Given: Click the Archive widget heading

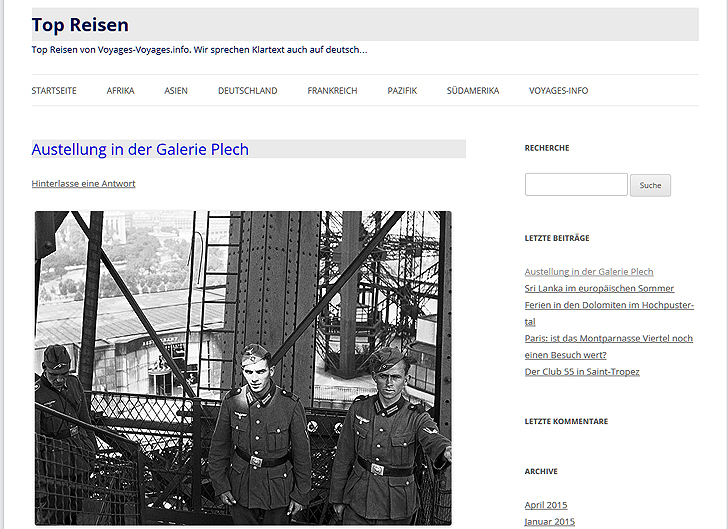Looking at the screenshot, I should click(x=541, y=471).
